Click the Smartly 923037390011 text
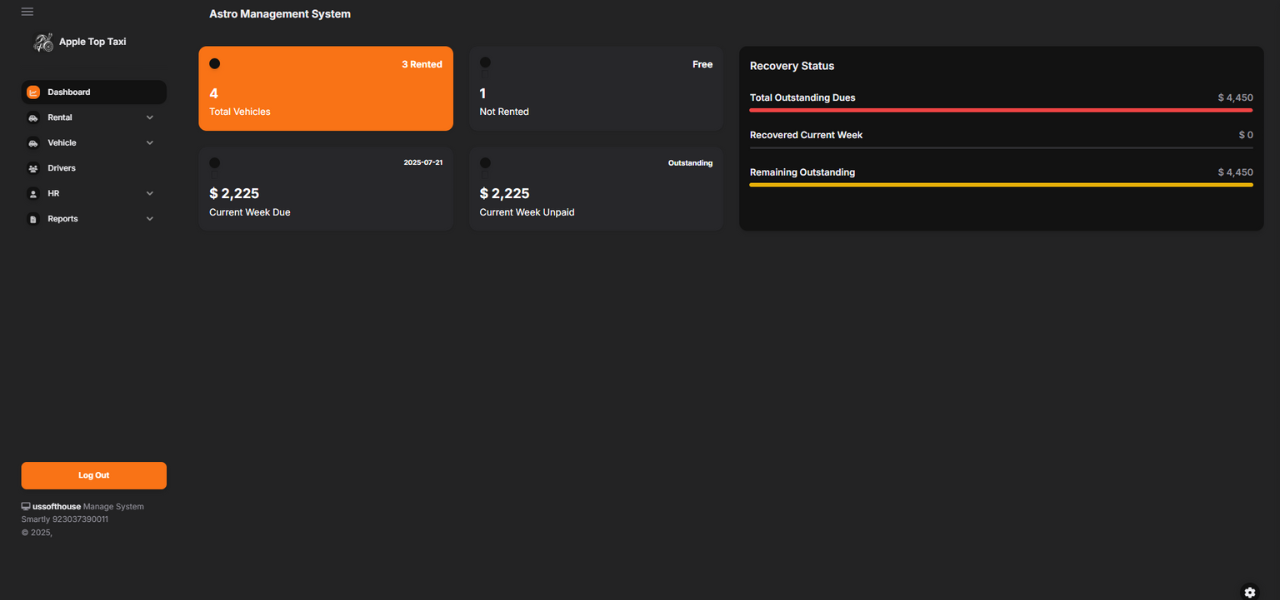The image size is (1280, 600). click(65, 519)
